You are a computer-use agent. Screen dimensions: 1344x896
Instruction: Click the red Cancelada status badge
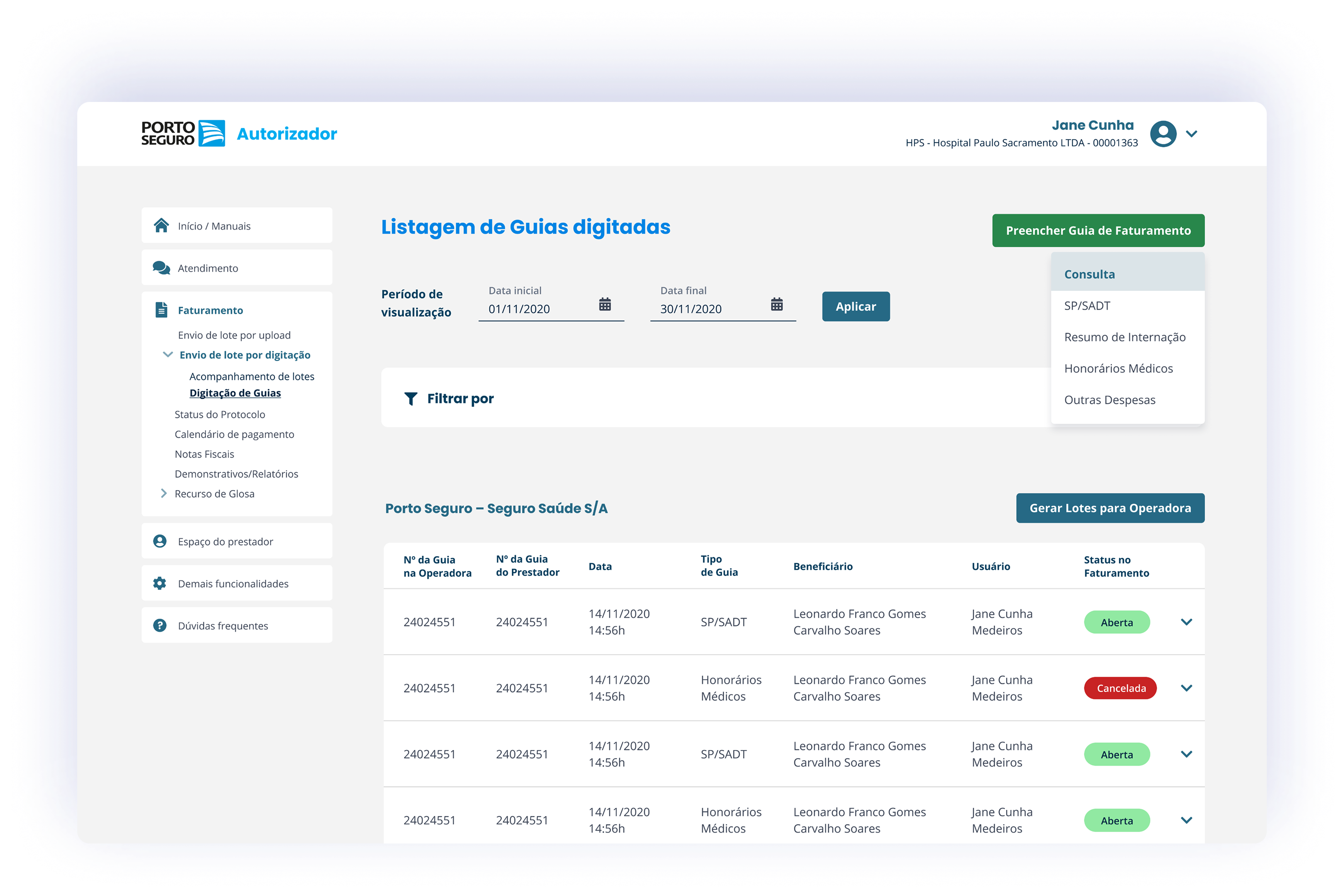click(1120, 688)
